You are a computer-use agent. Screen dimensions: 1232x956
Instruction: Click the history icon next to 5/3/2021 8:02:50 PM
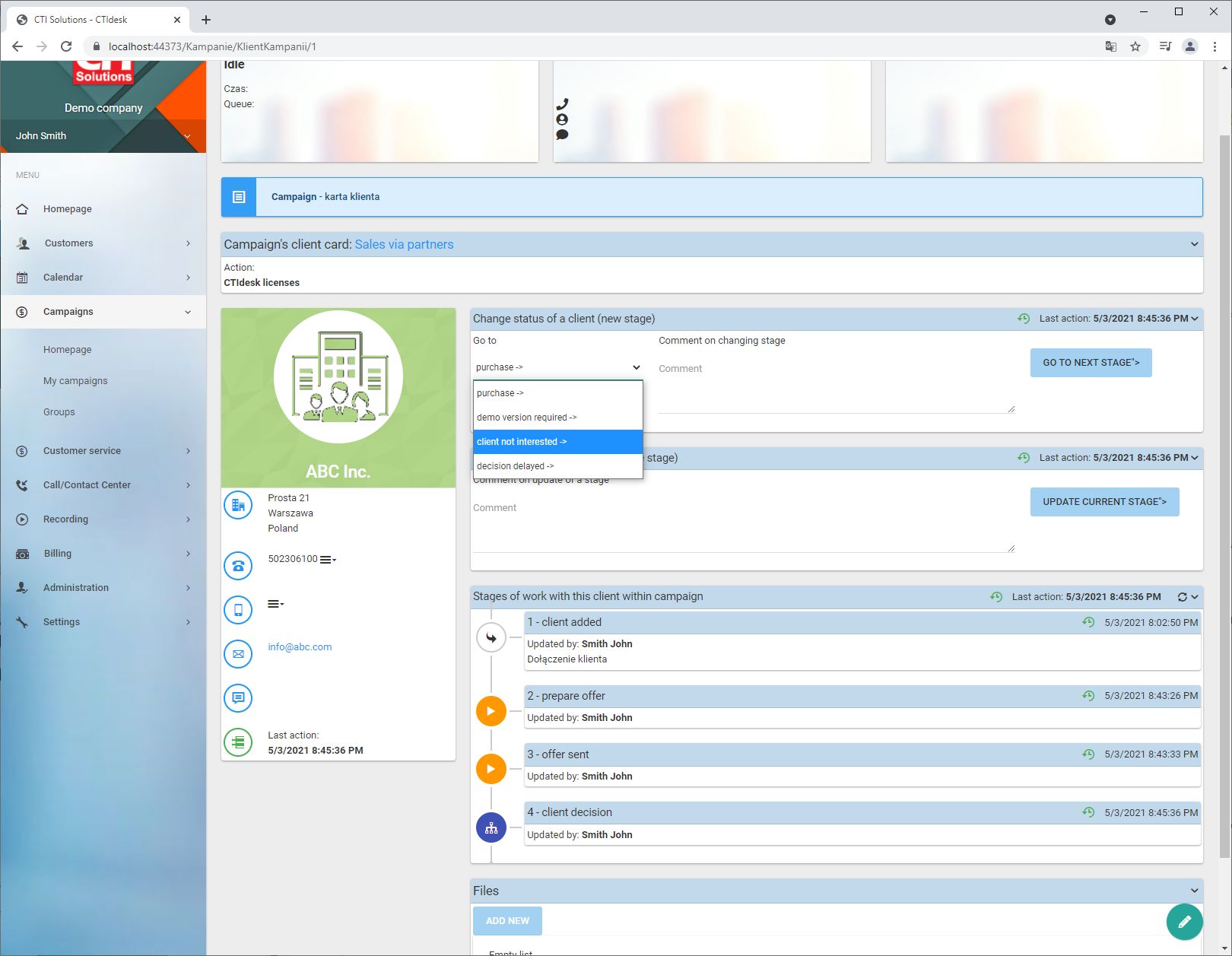[1088, 622]
